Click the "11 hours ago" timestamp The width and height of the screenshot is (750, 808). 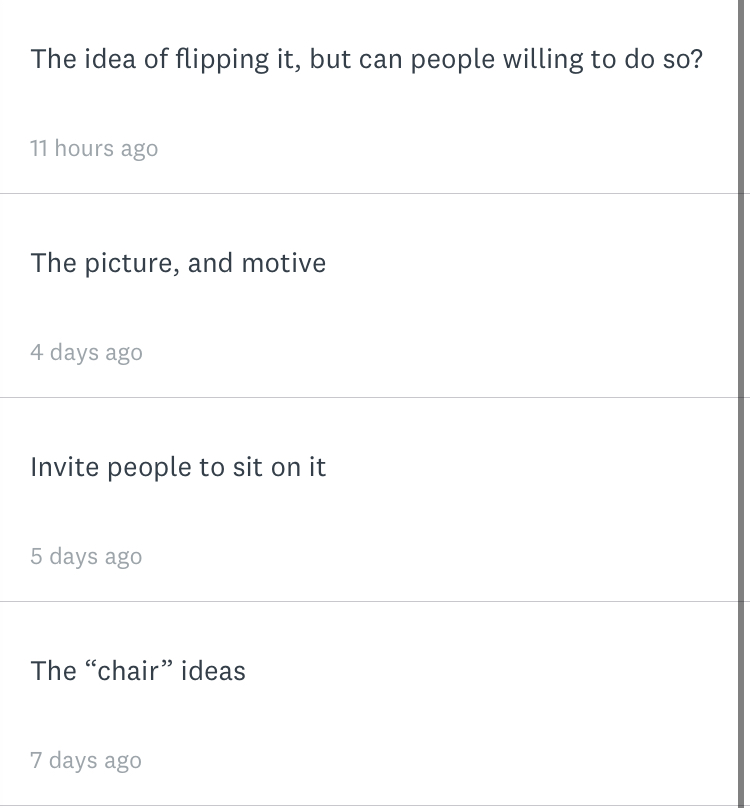[x=94, y=149]
